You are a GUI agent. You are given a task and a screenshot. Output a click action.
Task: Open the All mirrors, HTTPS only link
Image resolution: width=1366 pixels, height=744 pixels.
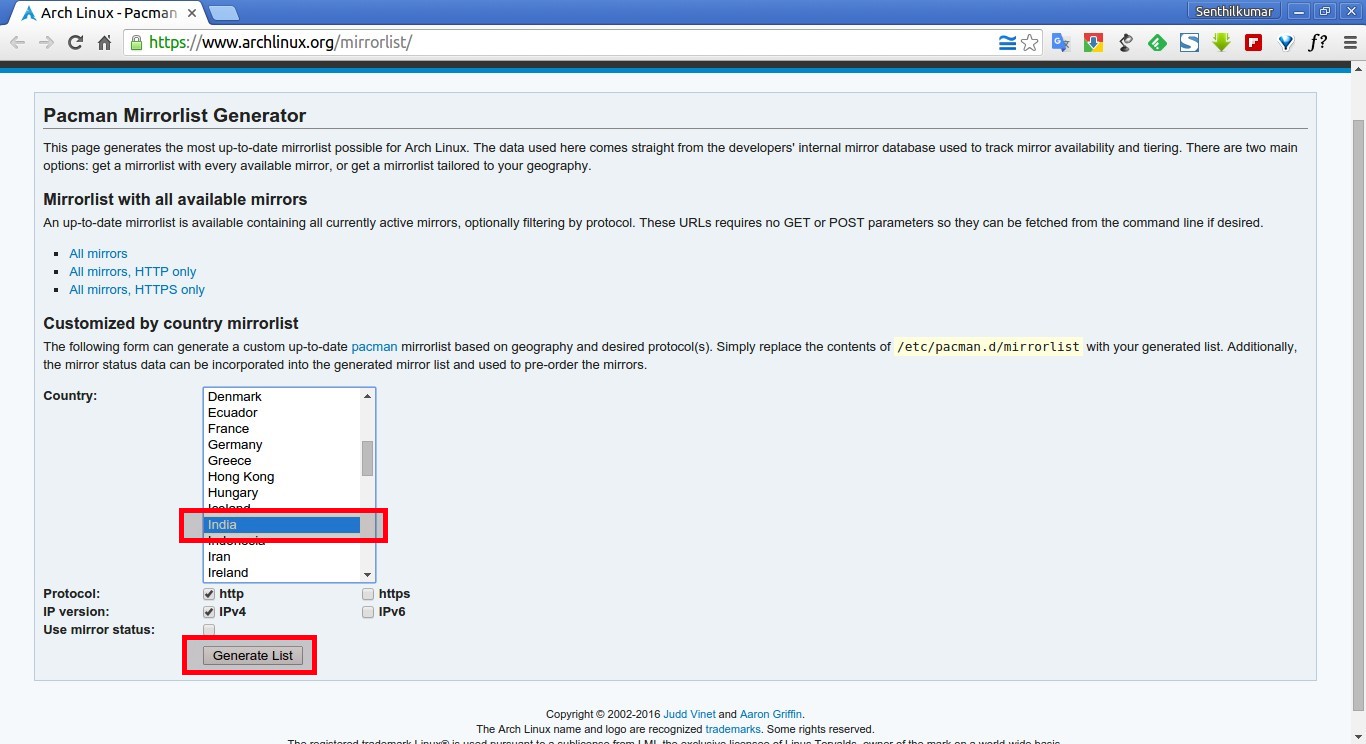[136, 289]
